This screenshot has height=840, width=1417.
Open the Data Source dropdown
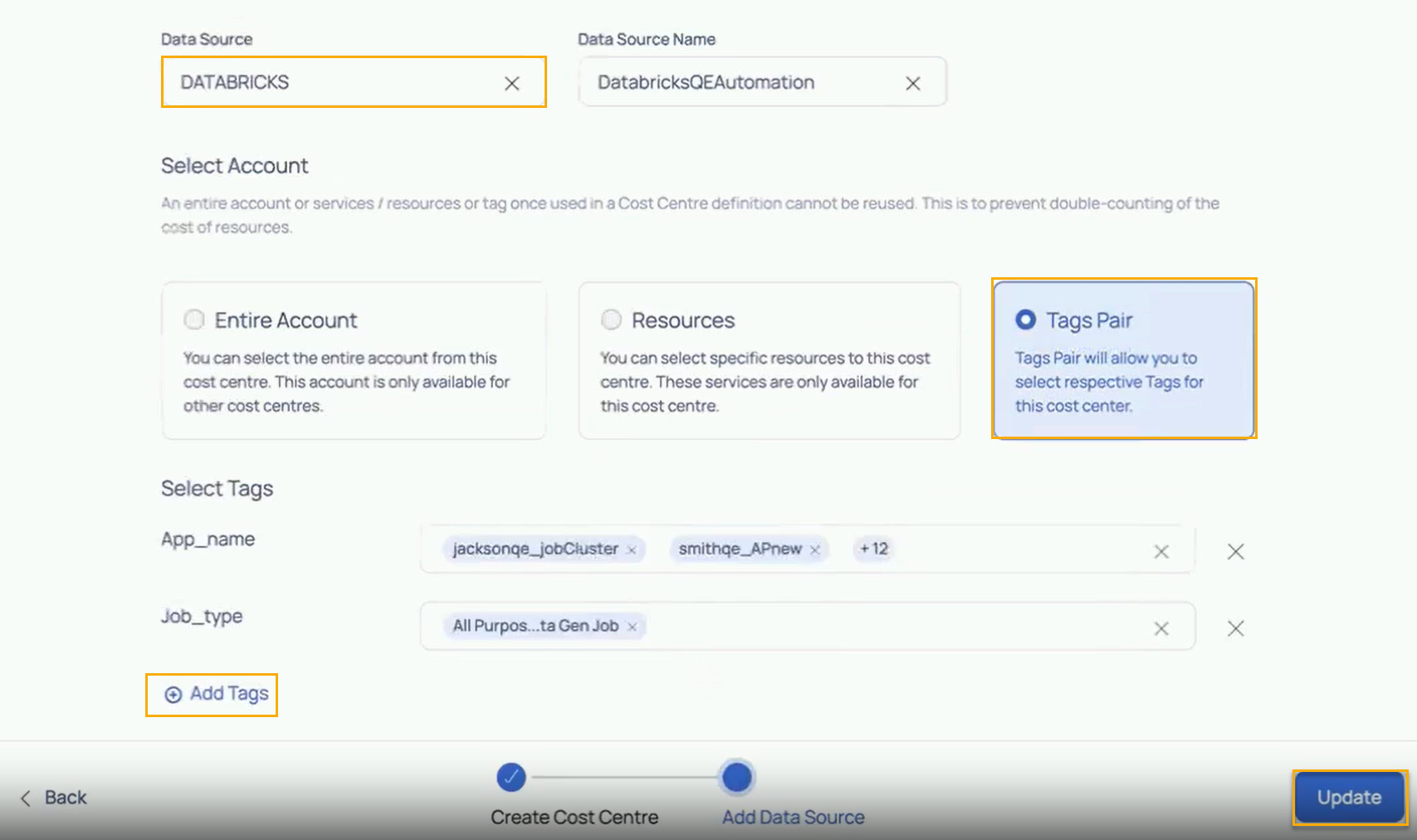point(354,82)
